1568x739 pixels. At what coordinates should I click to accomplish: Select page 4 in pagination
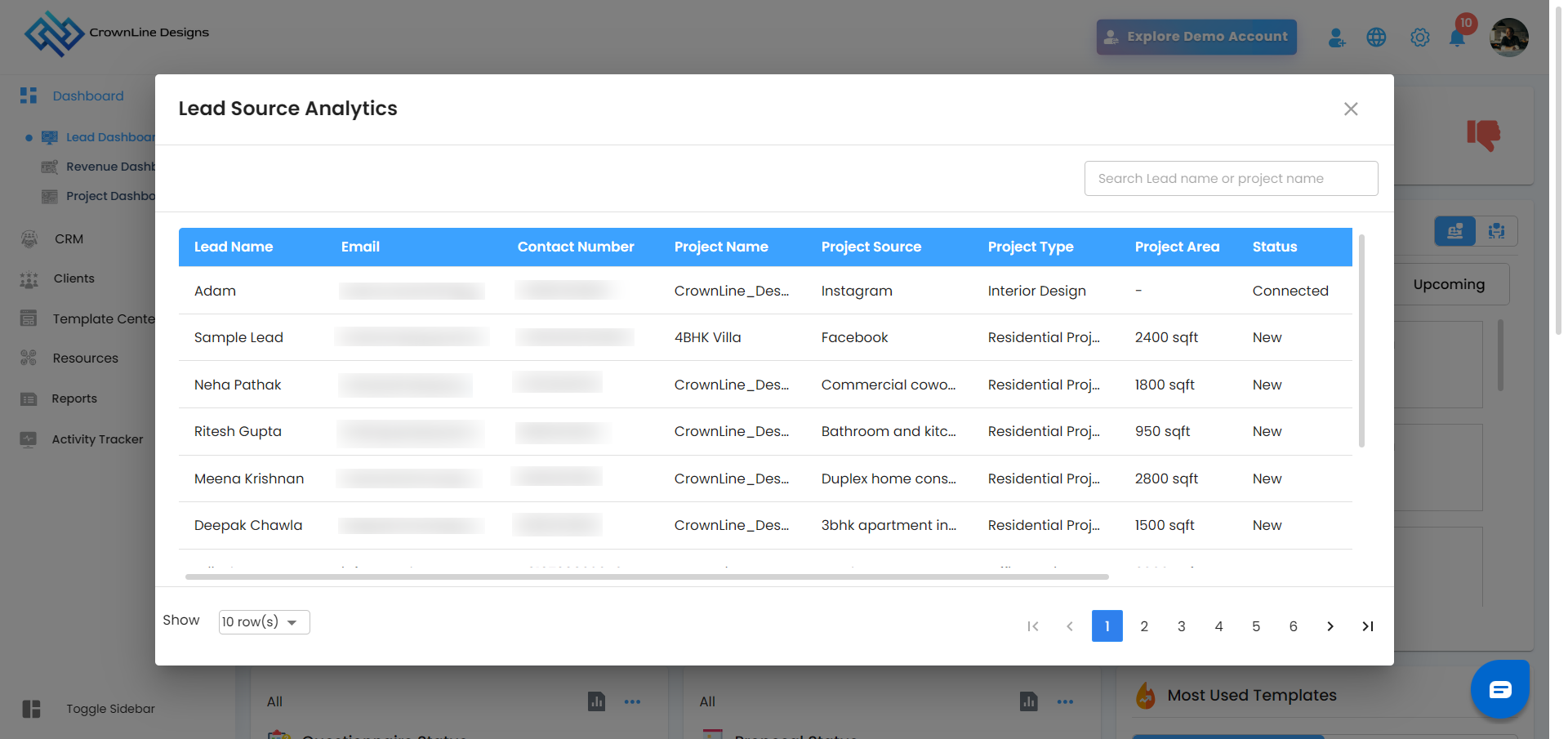coord(1219,626)
